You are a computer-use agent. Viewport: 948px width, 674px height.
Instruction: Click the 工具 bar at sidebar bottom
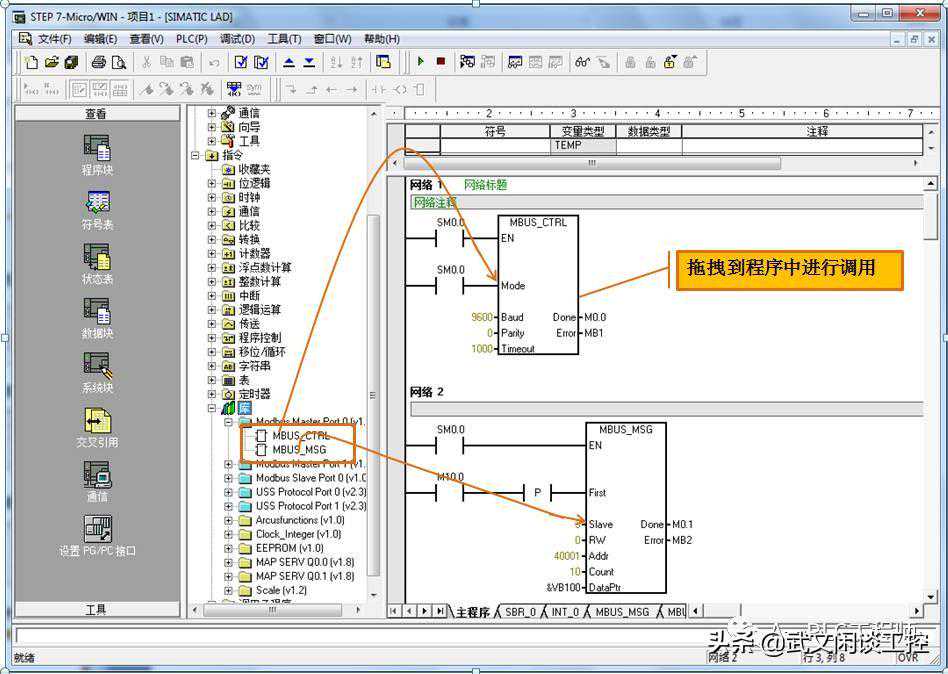[96, 609]
